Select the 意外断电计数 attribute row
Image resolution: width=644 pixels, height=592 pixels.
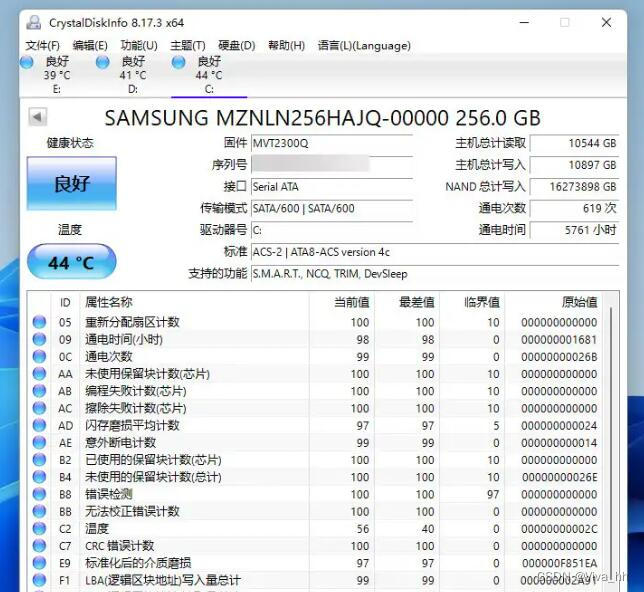tap(316, 442)
